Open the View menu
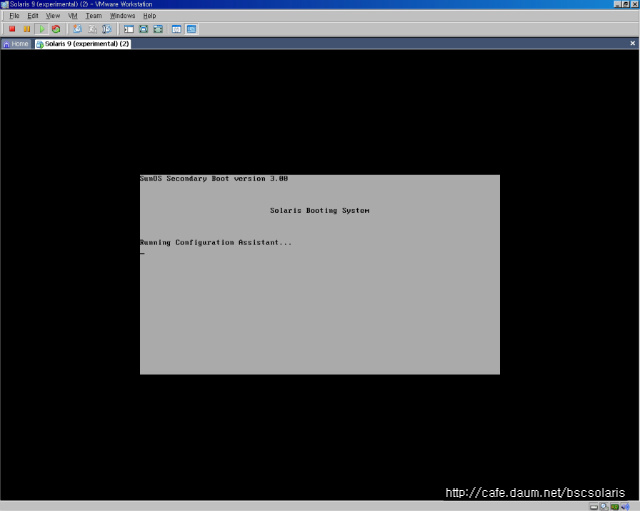640x511 pixels. coord(53,16)
